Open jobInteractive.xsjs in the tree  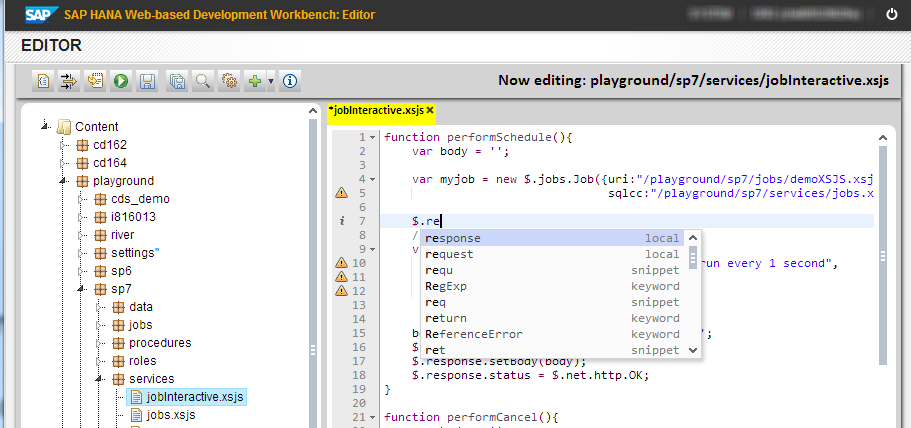pyautogui.click(x=195, y=397)
